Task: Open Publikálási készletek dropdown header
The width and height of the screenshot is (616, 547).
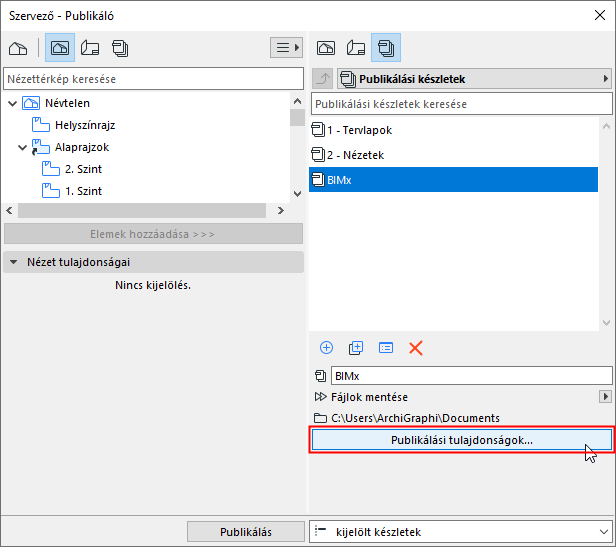Action: click(x=475, y=79)
